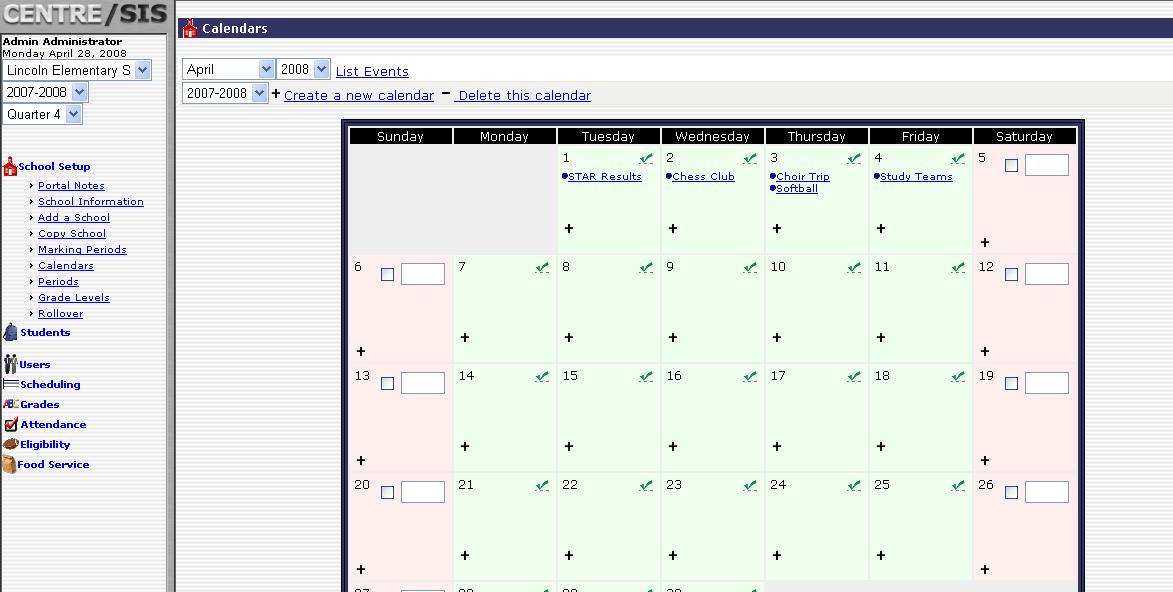Open the month dropdown showing April
Image resolution: width=1173 pixels, height=592 pixels.
[x=228, y=69]
